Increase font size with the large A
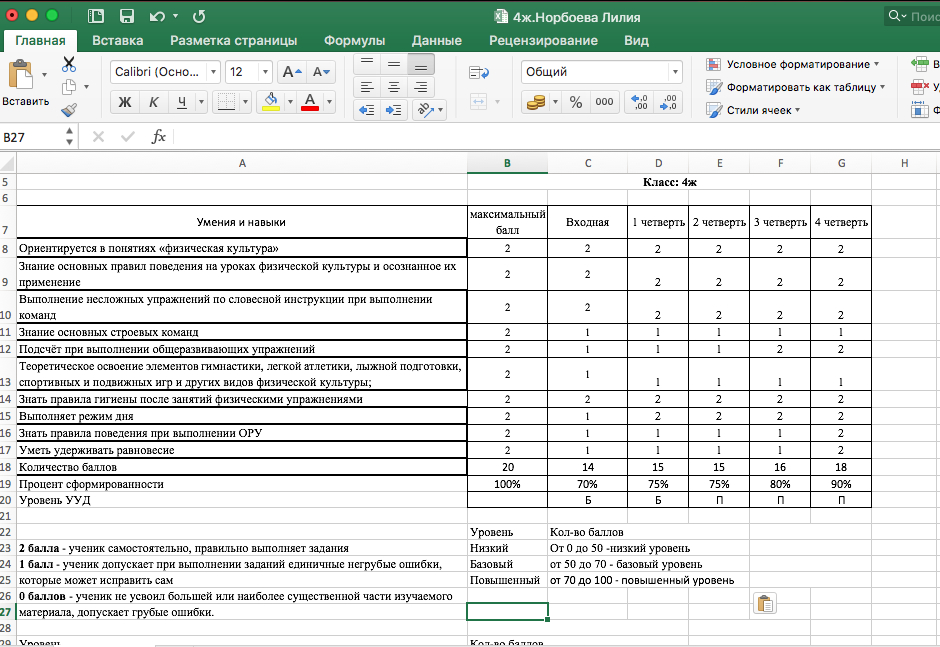 [x=292, y=72]
